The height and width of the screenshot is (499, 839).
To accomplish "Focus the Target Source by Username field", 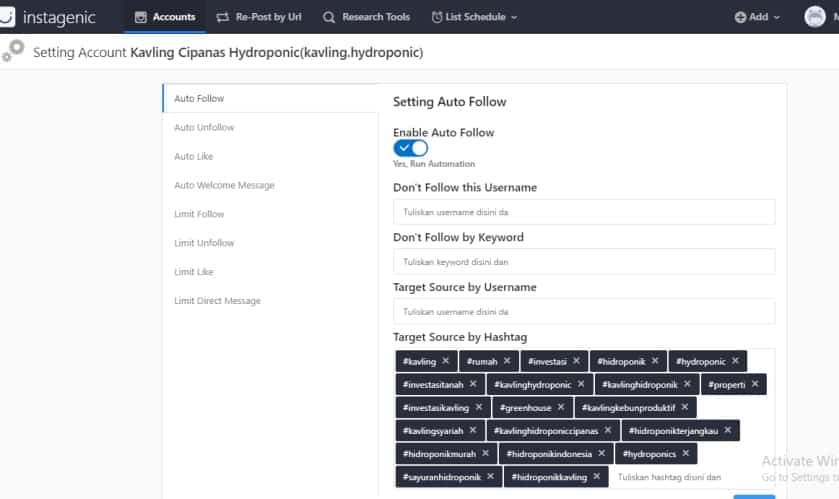I will (x=584, y=311).
